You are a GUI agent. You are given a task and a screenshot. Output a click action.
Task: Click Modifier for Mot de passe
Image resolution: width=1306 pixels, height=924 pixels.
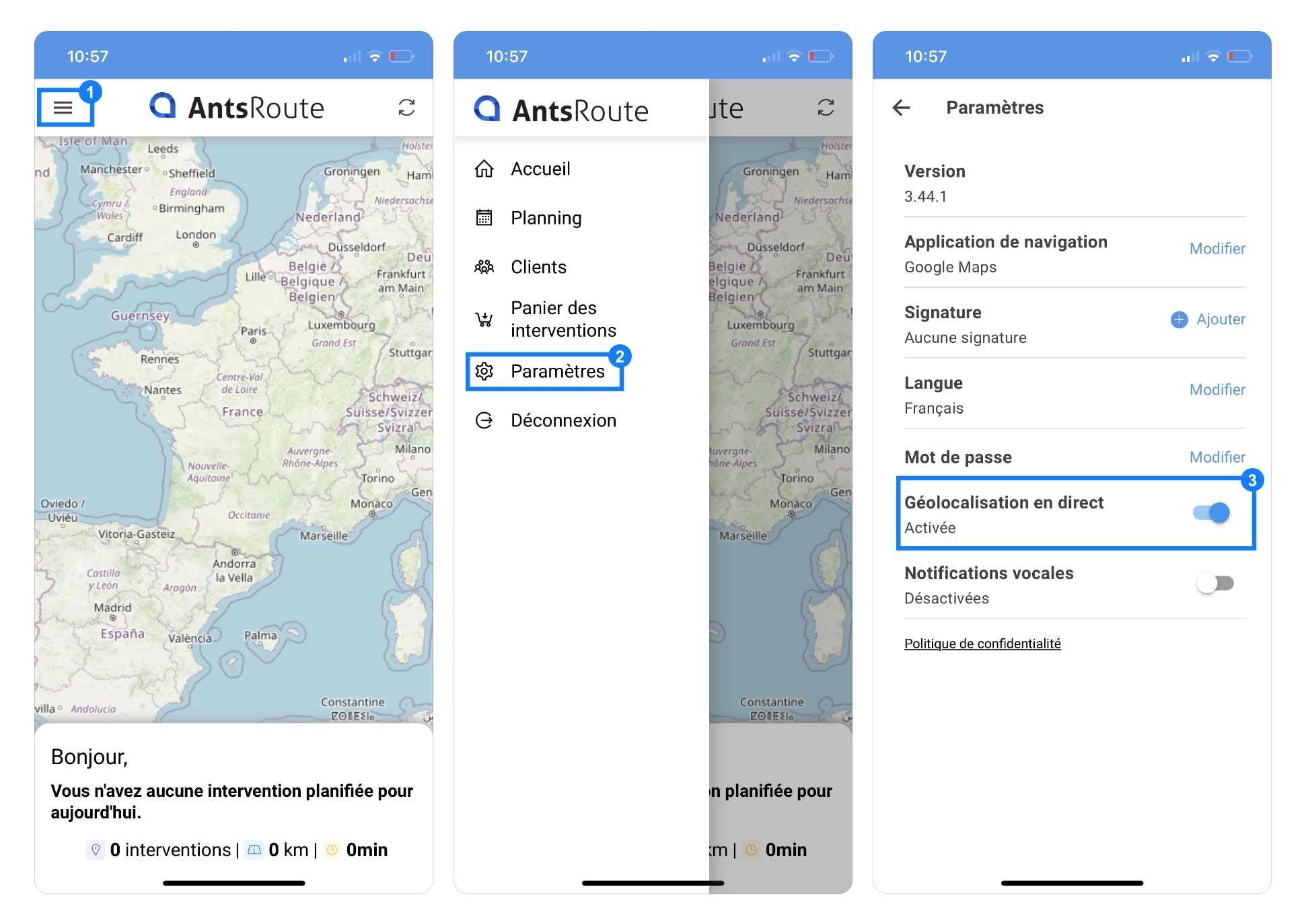1217,457
